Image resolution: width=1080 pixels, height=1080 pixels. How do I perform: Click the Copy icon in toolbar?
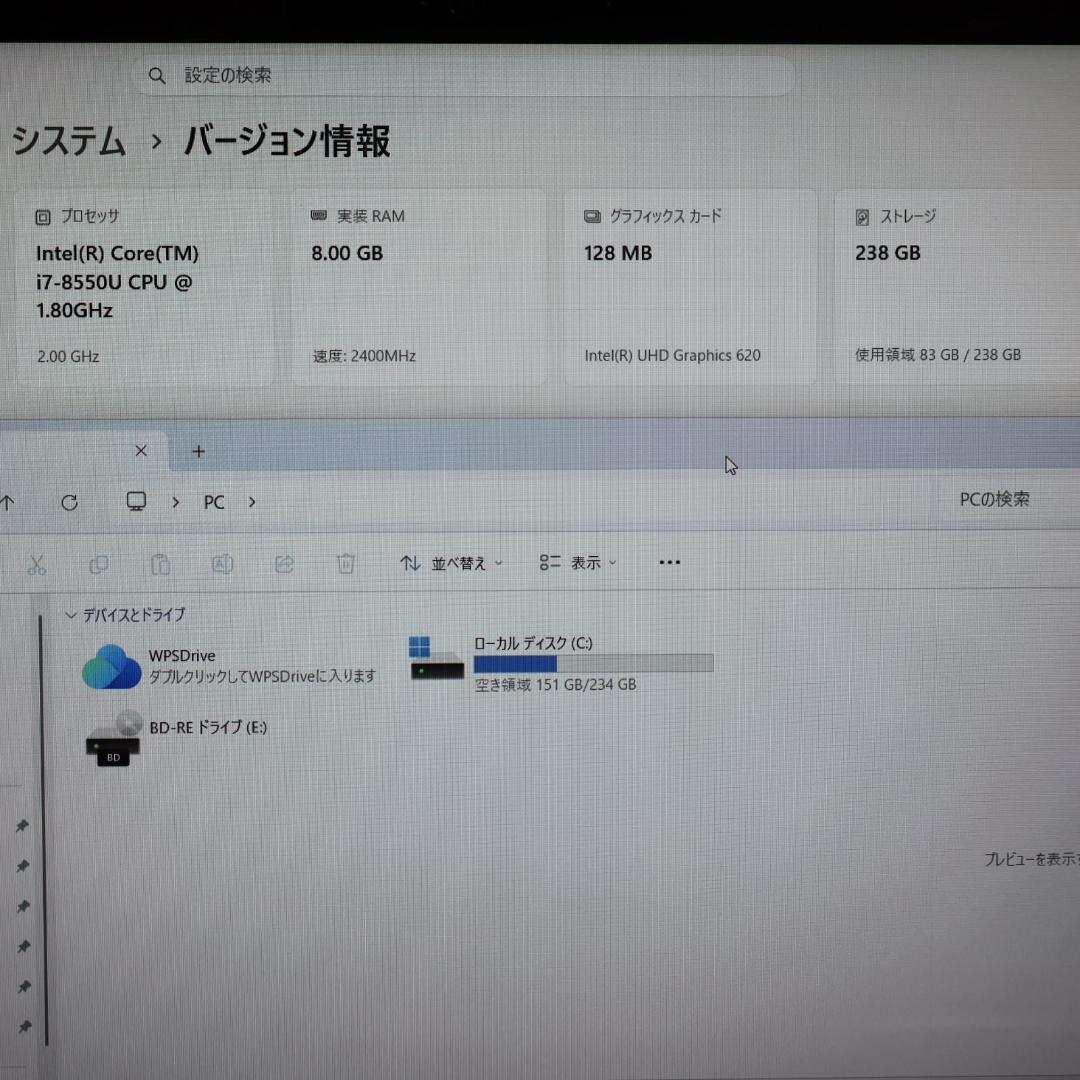pyautogui.click(x=98, y=565)
